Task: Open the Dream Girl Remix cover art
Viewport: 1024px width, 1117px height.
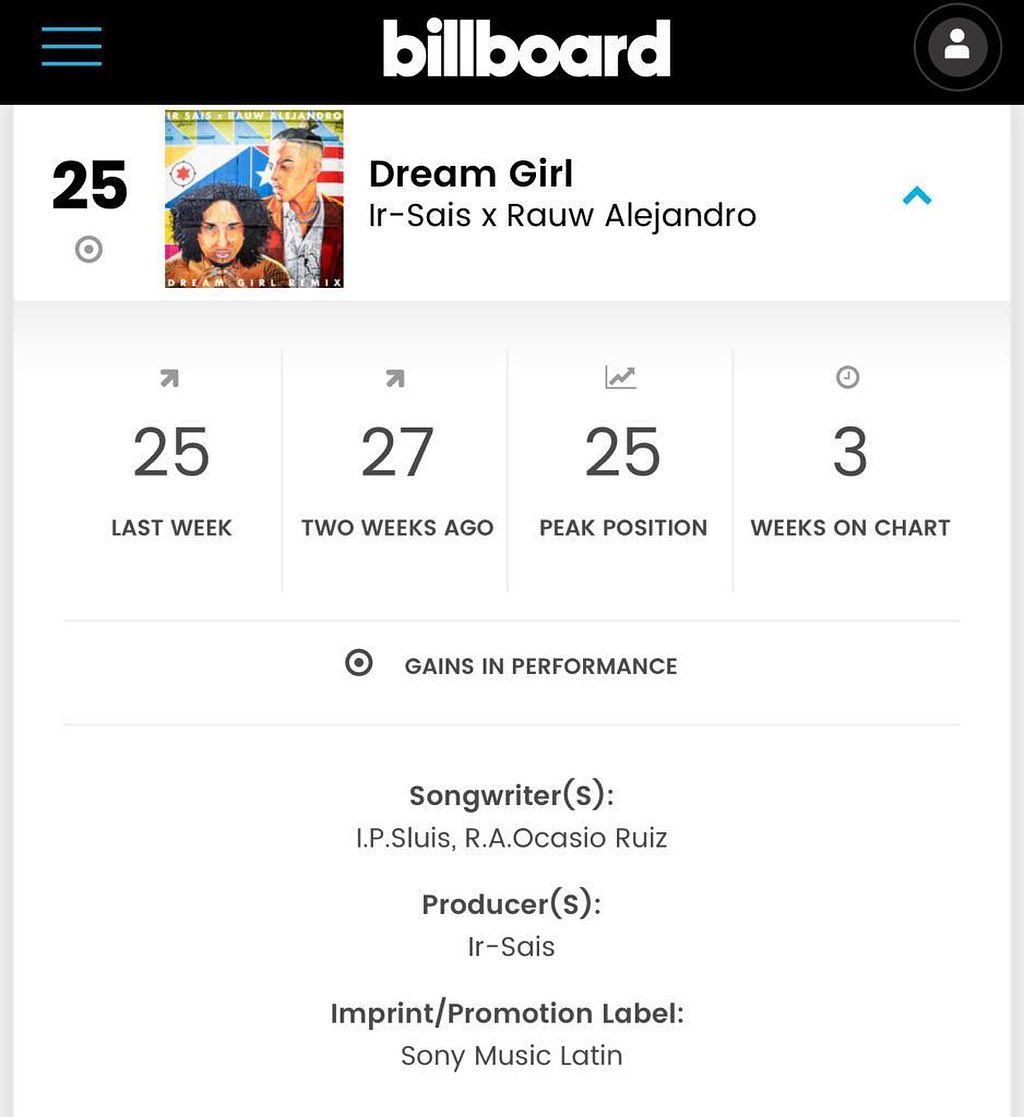Action: point(254,199)
